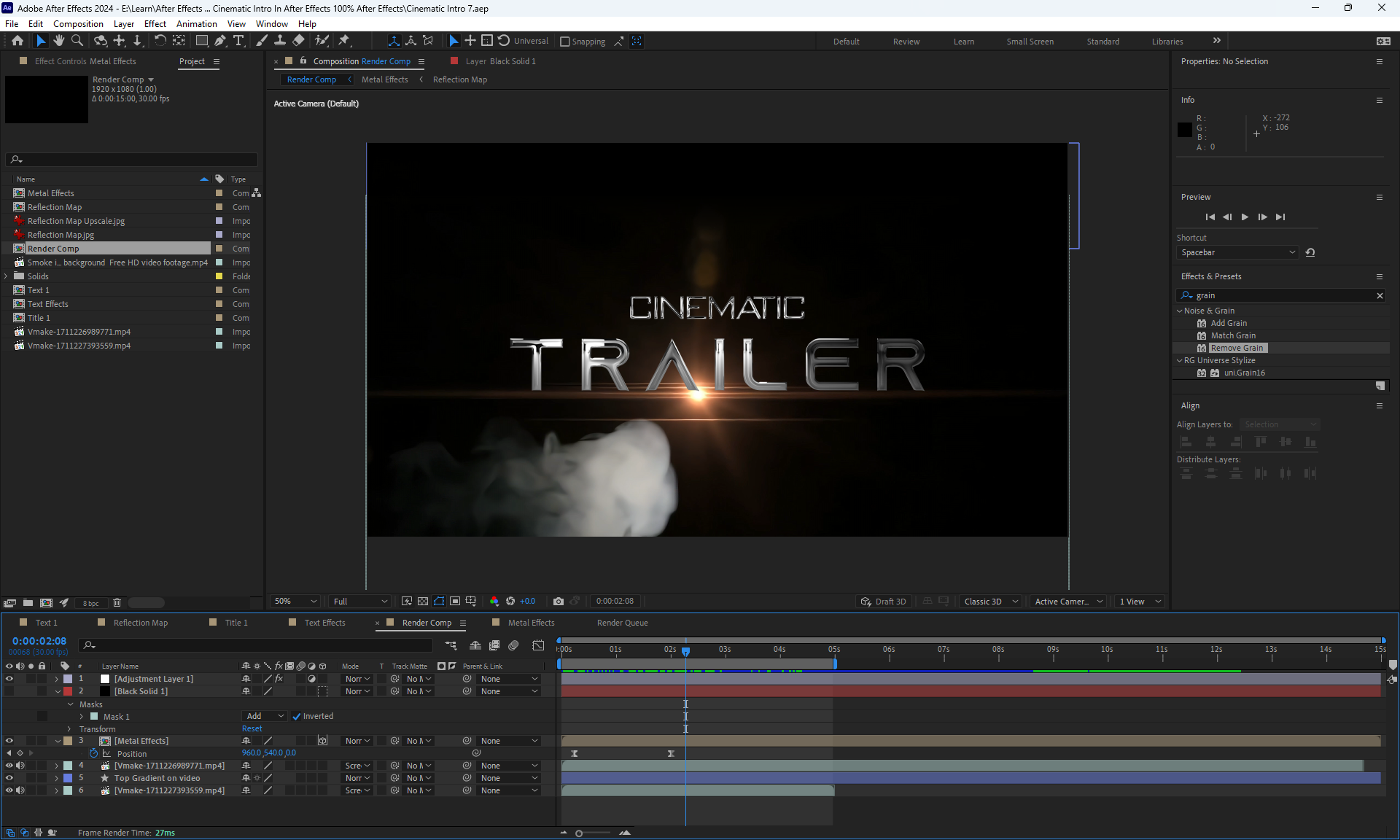Screen dimensions: 1400x840
Task: Select the Type (Text) tool
Action: (x=238, y=41)
